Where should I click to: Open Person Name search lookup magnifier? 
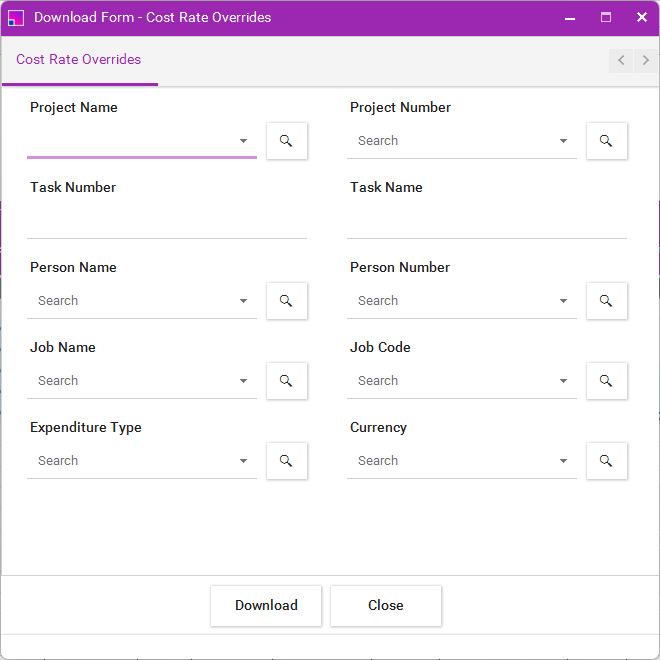[287, 301]
